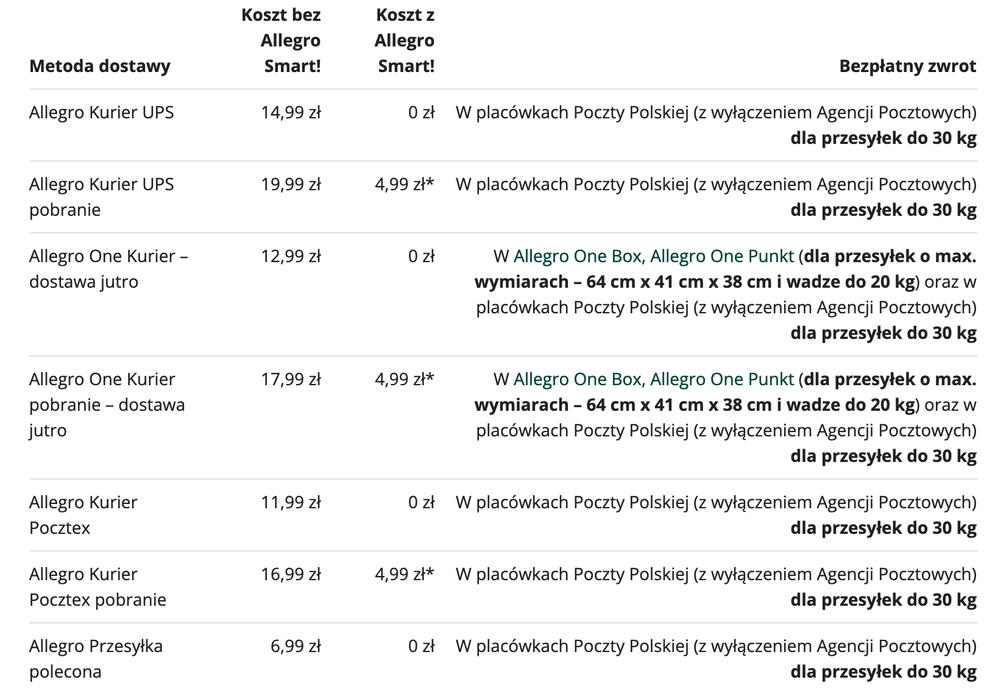This screenshot has width=998, height=690.
Task: Select the 'Allegro Kurier UPS' method priced 14,99 zł
Action: point(101,113)
